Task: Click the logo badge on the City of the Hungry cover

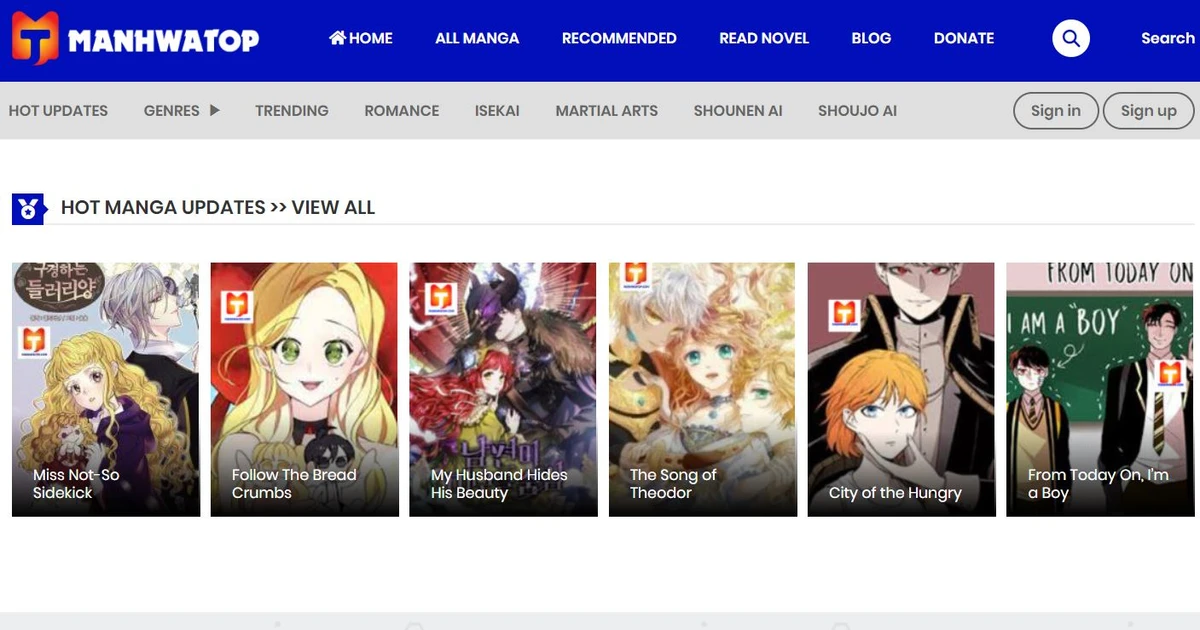Action: [x=843, y=312]
